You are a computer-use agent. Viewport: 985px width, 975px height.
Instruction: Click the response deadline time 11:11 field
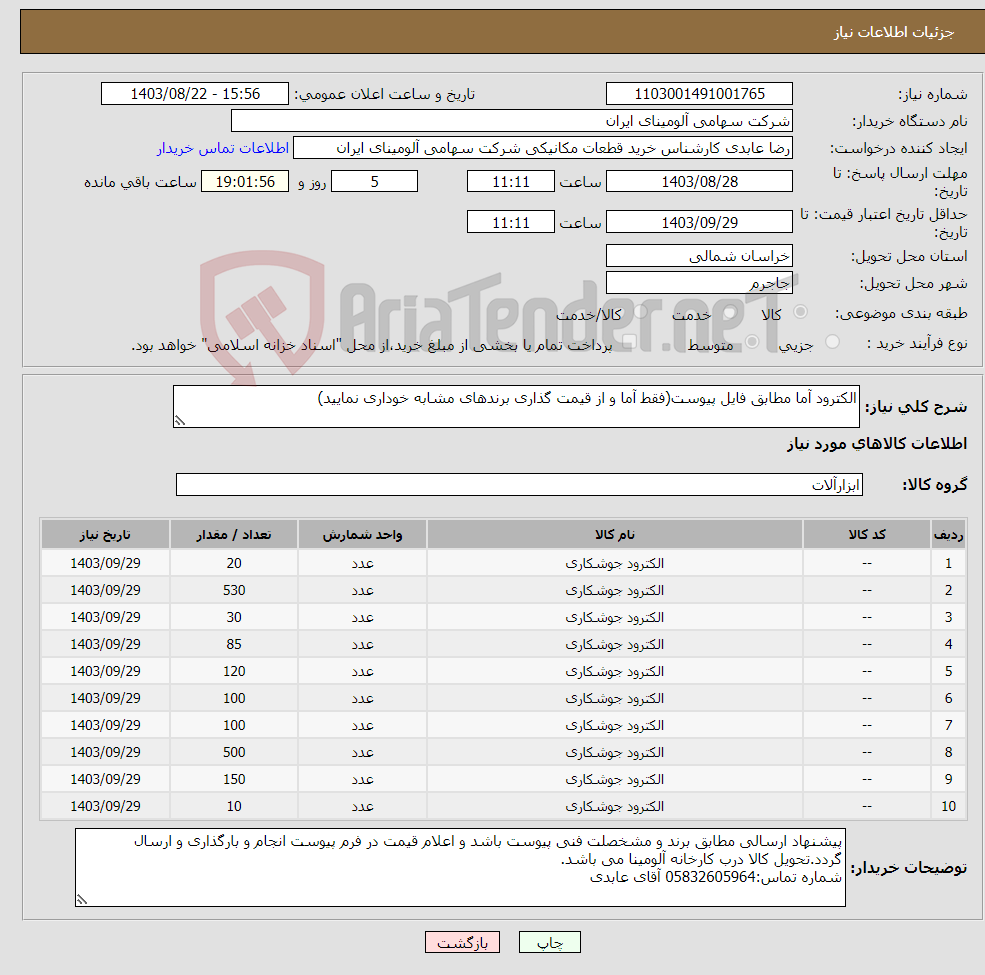511,182
